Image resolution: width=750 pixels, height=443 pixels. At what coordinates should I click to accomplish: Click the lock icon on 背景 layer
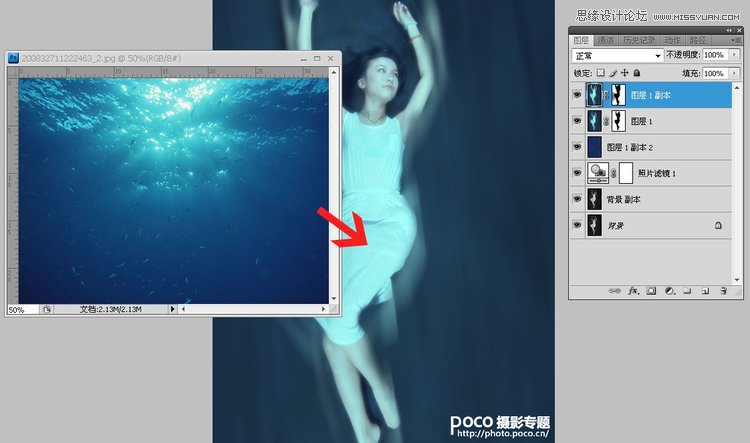pos(718,225)
